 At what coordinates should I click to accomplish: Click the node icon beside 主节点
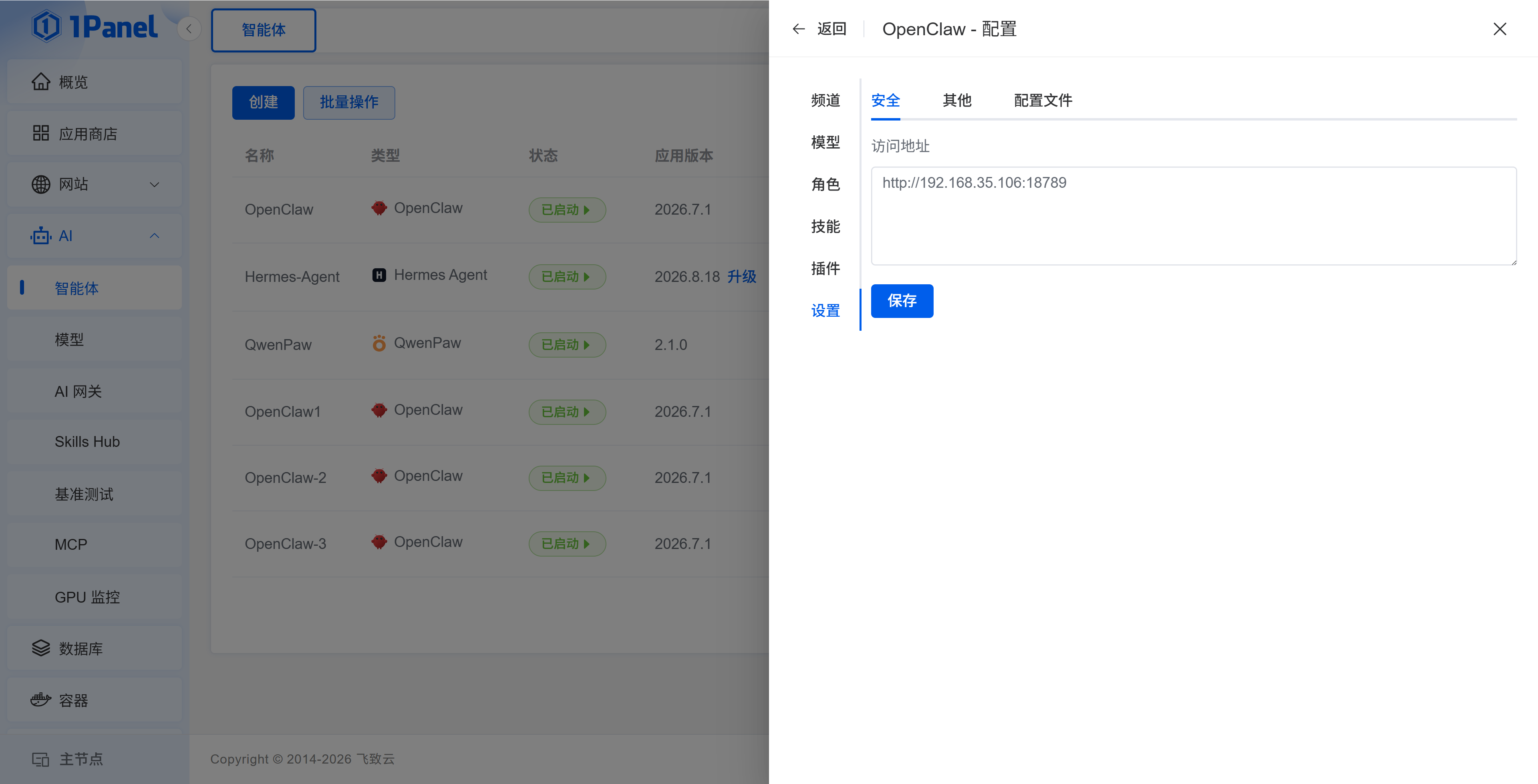point(40,760)
